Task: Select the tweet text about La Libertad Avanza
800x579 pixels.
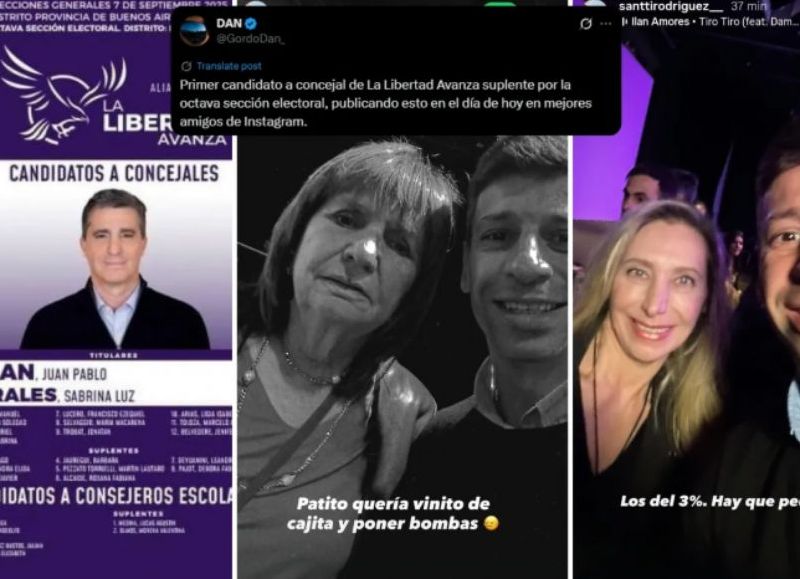Action: (385, 103)
